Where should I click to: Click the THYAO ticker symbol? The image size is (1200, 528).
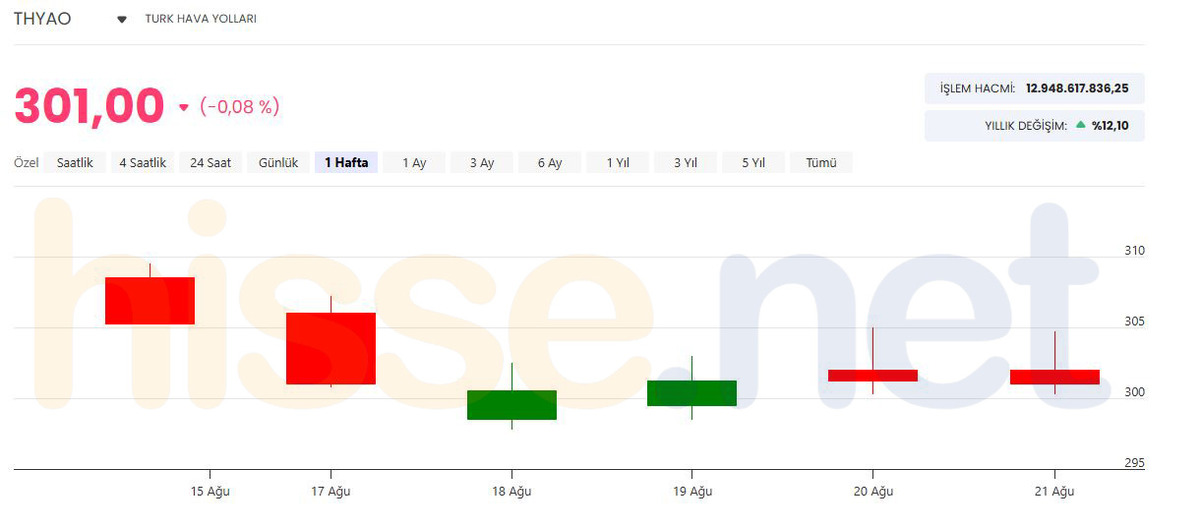click(42, 18)
